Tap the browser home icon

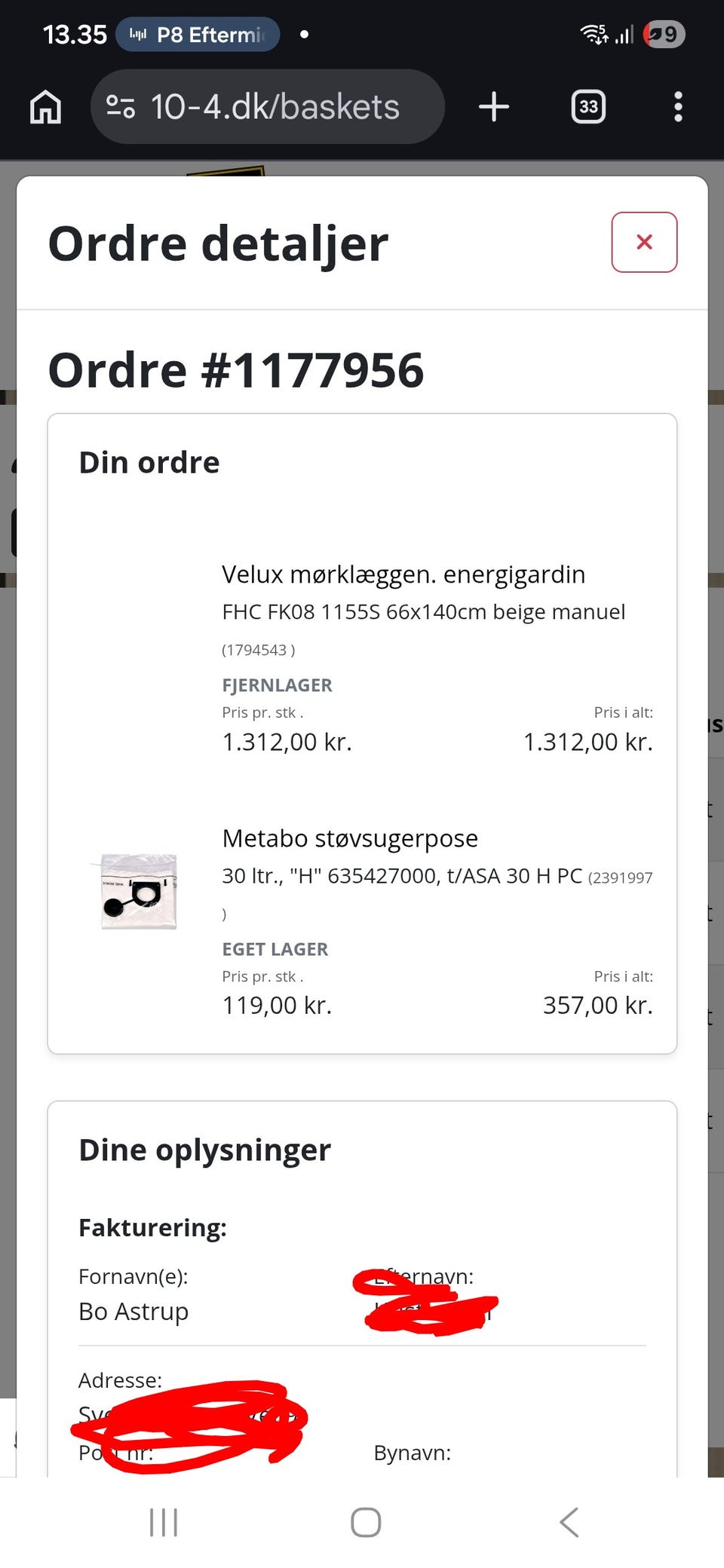click(x=45, y=107)
